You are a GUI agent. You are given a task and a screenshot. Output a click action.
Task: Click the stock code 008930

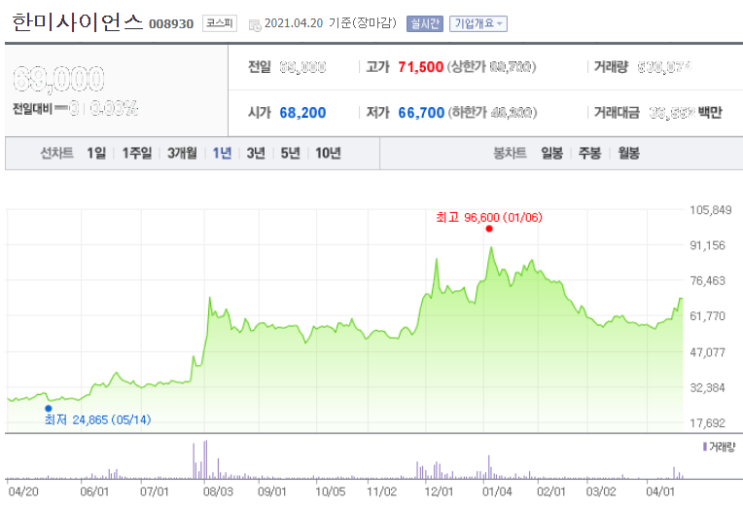tap(171, 24)
